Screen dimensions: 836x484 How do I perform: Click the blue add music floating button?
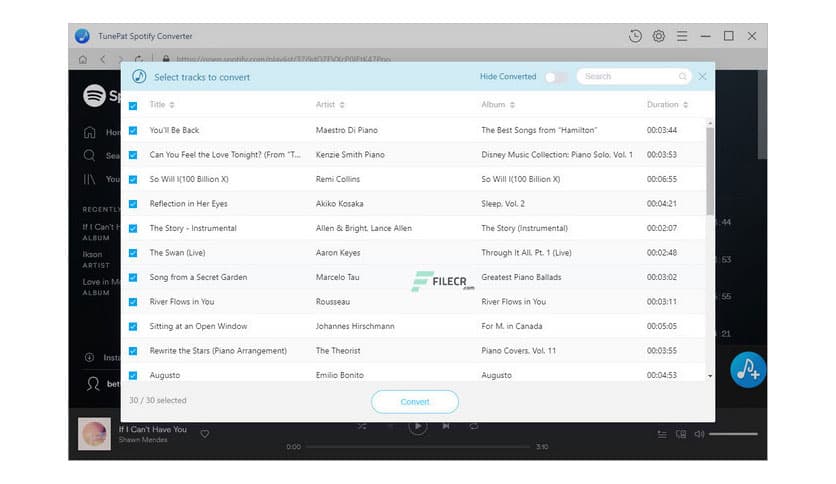tap(747, 369)
